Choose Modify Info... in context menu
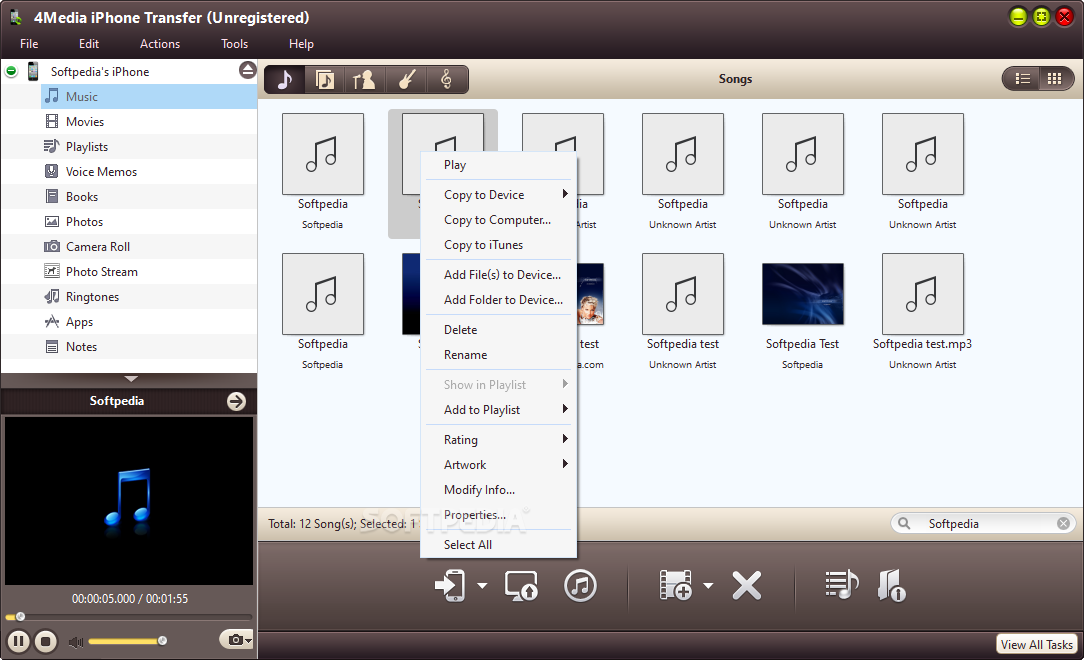 point(498,489)
